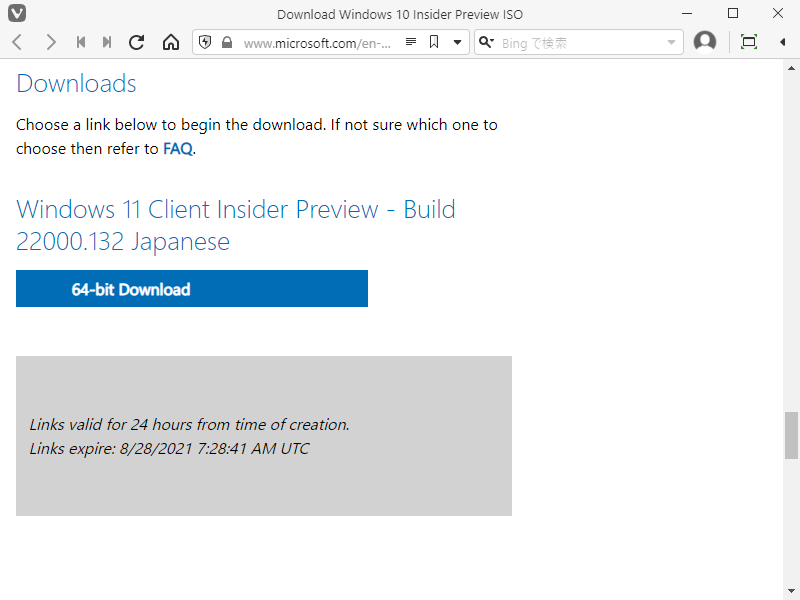Go back to previous page

[x=17, y=42]
